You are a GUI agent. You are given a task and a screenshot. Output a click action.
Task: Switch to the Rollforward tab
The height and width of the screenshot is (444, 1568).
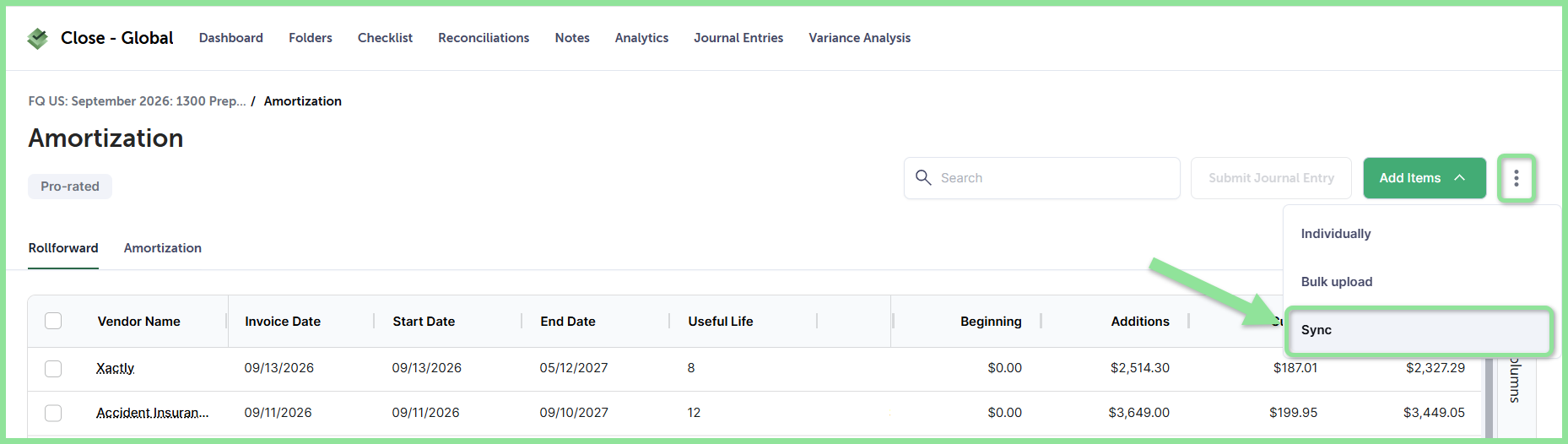[x=63, y=248]
